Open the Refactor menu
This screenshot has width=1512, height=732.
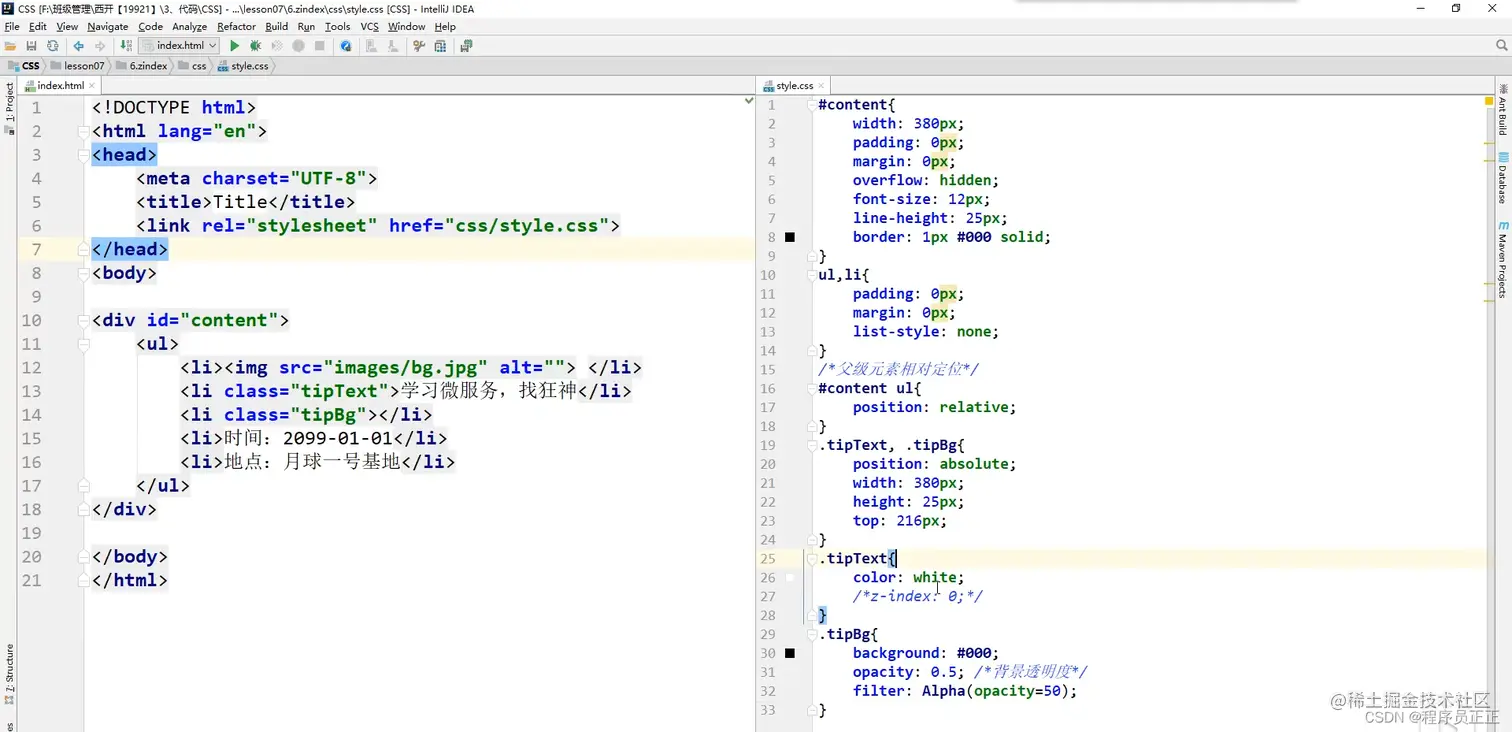click(236, 27)
